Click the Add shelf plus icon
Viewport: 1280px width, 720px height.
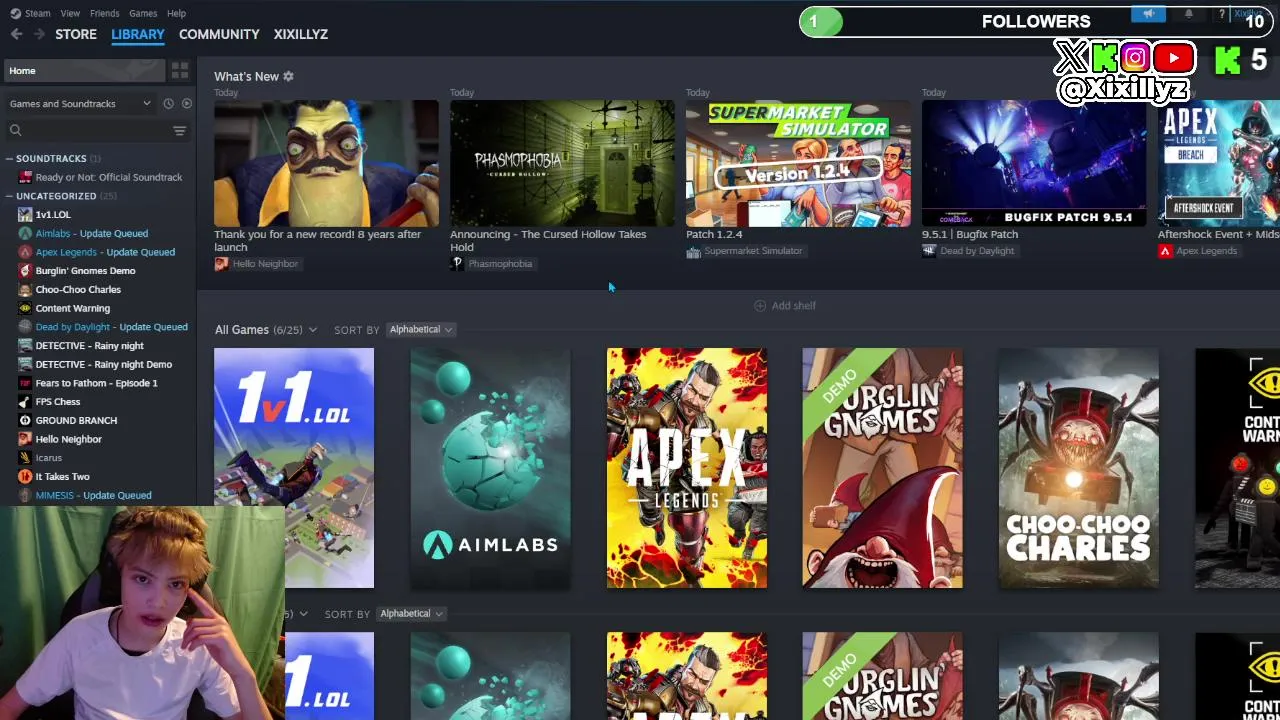(x=760, y=306)
